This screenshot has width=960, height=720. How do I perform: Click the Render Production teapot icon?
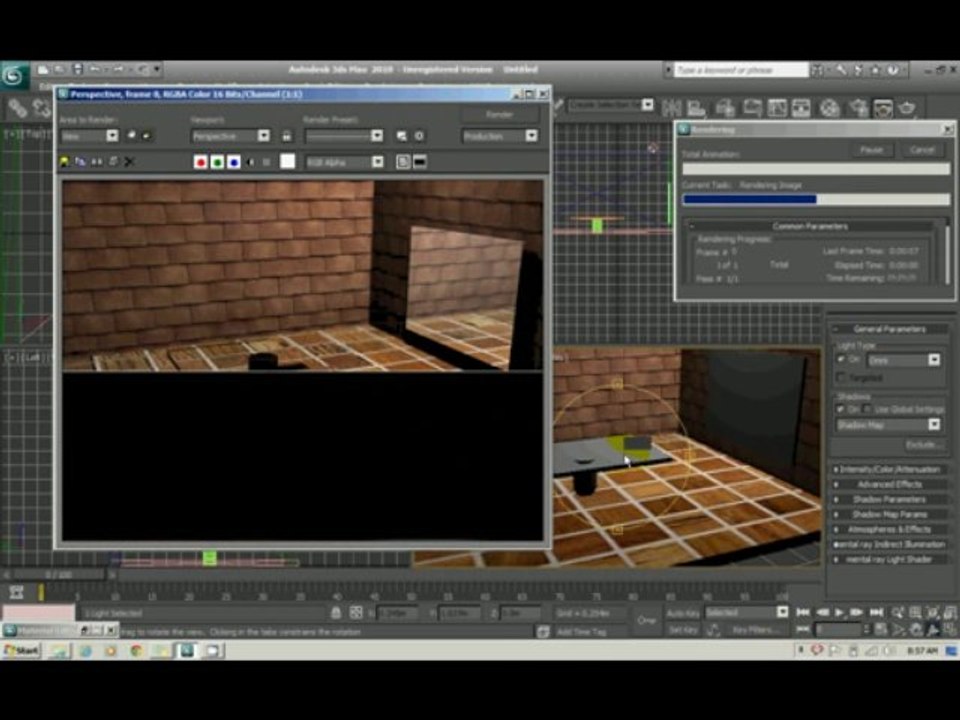(x=907, y=108)
